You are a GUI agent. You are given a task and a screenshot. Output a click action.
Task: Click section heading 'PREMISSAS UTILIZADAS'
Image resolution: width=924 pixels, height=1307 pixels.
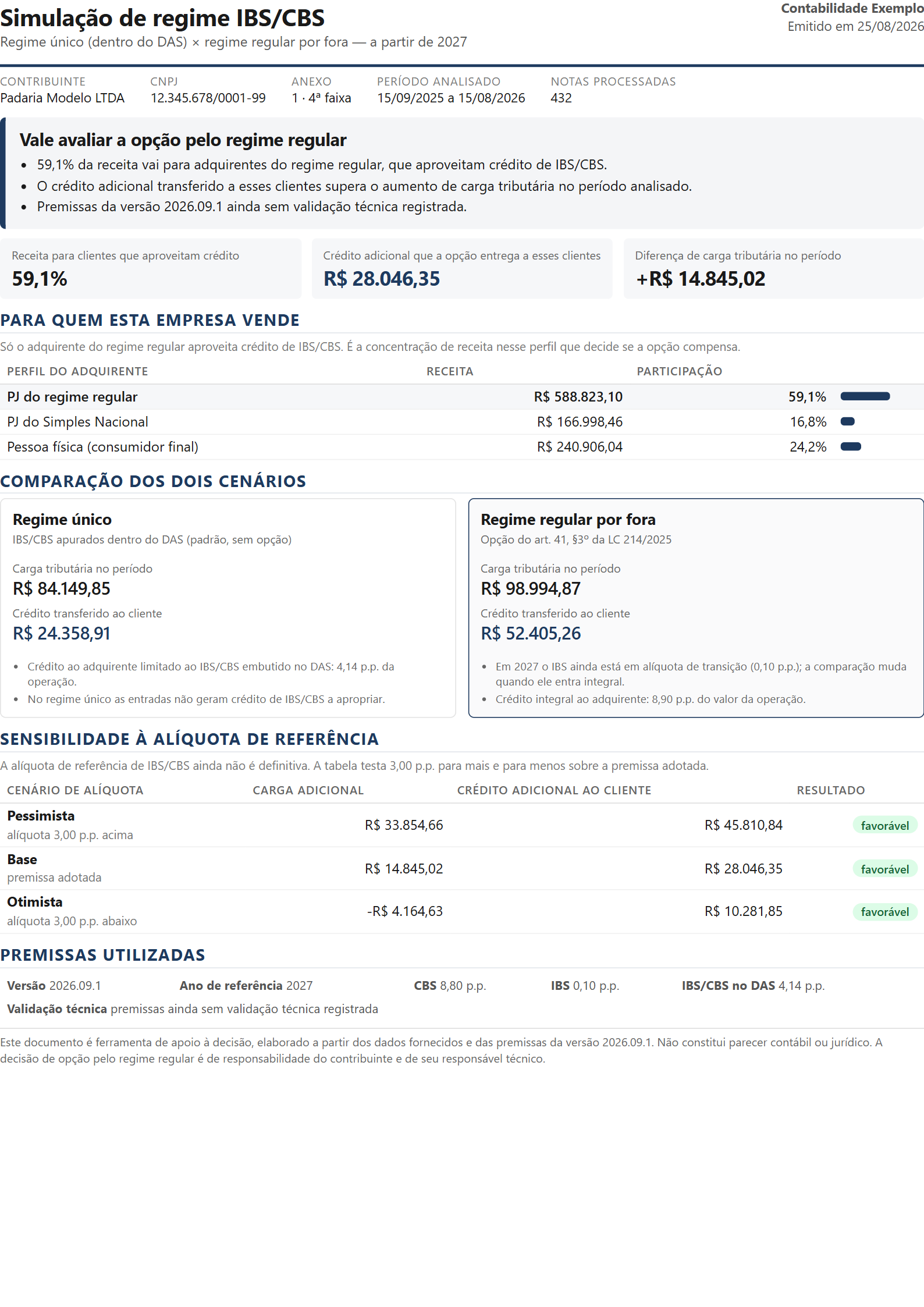pyautogui.click(x=102, y=956)
